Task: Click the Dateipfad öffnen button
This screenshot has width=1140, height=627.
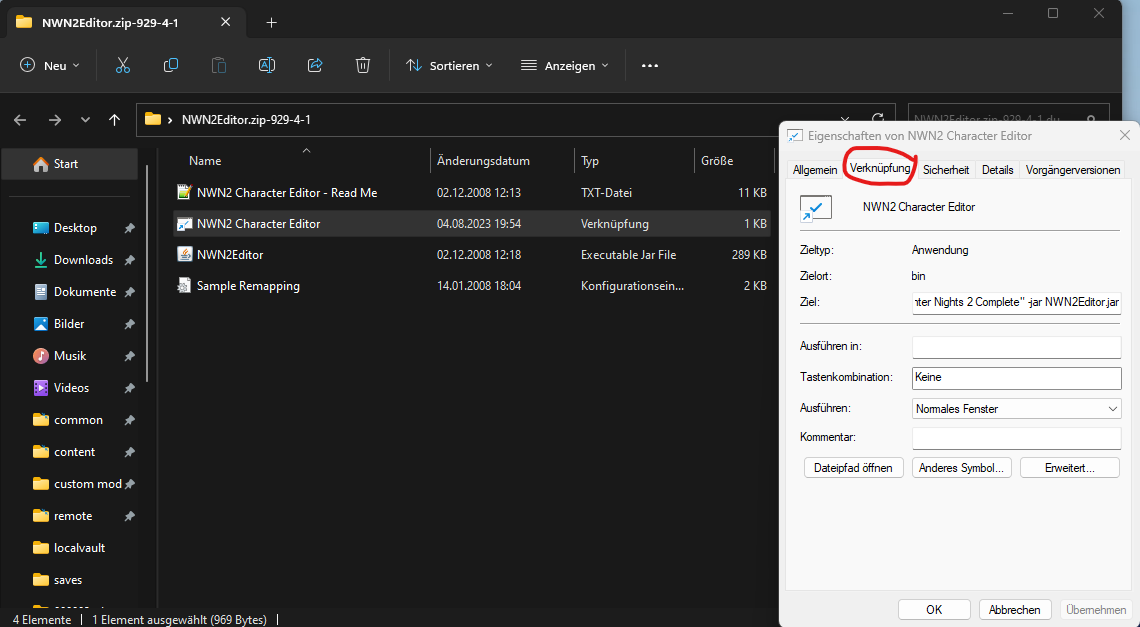Action: (854, 468)
